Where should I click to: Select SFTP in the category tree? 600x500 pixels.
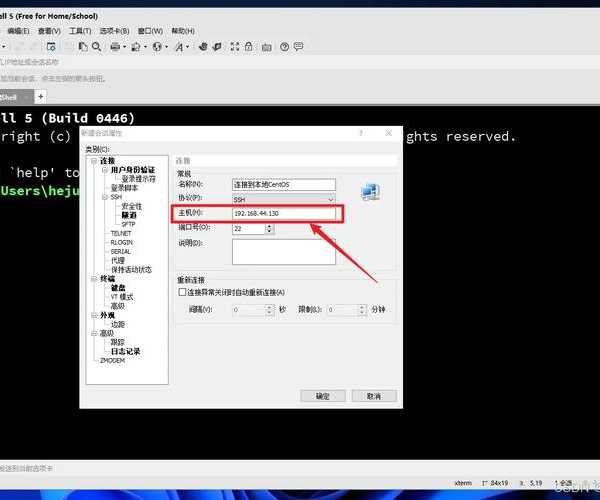pos(128,224)
